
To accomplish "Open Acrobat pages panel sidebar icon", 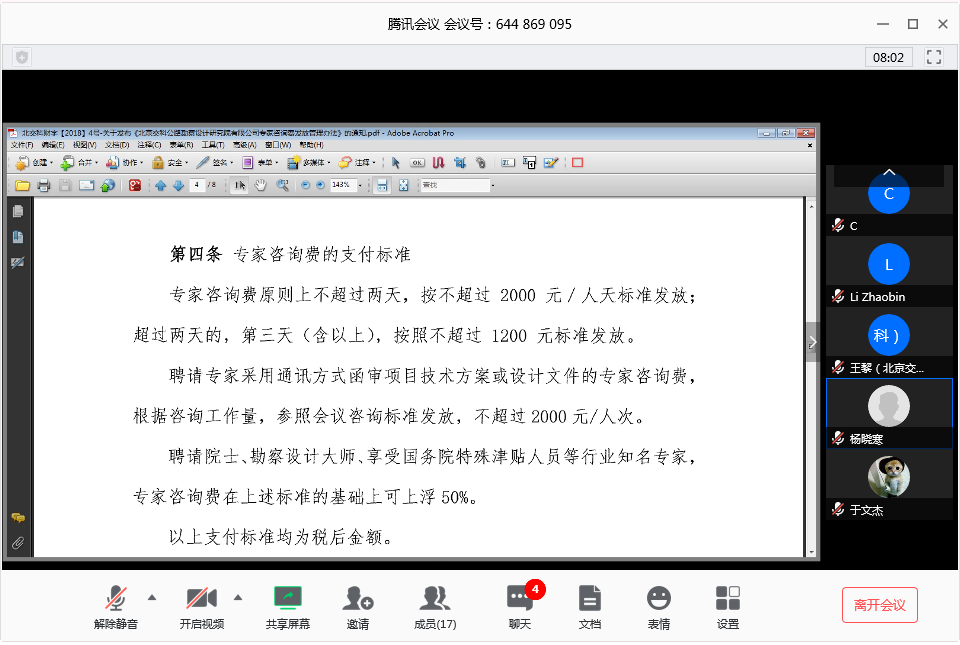I will click(18, 211).
